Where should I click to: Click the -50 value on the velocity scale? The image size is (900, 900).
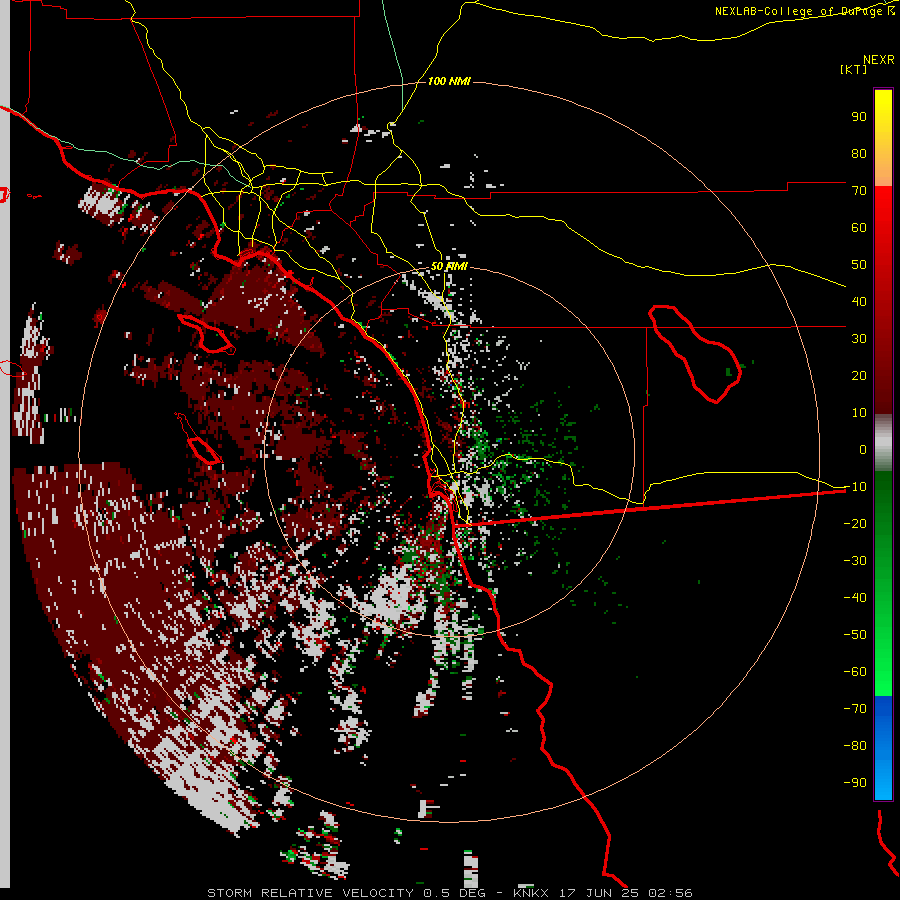855,634
